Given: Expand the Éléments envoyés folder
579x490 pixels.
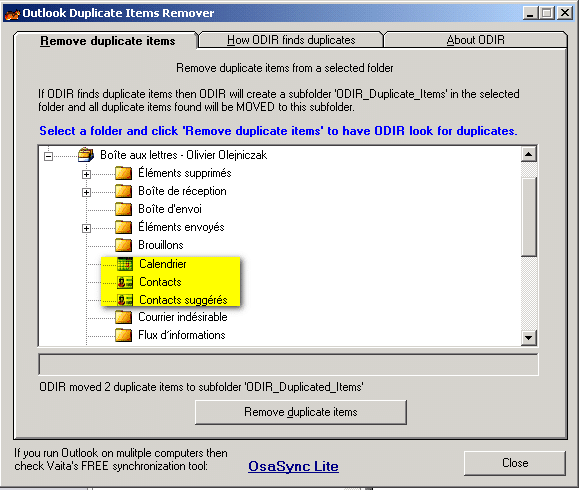Looking at the screenshot, I should coord(86,229).
